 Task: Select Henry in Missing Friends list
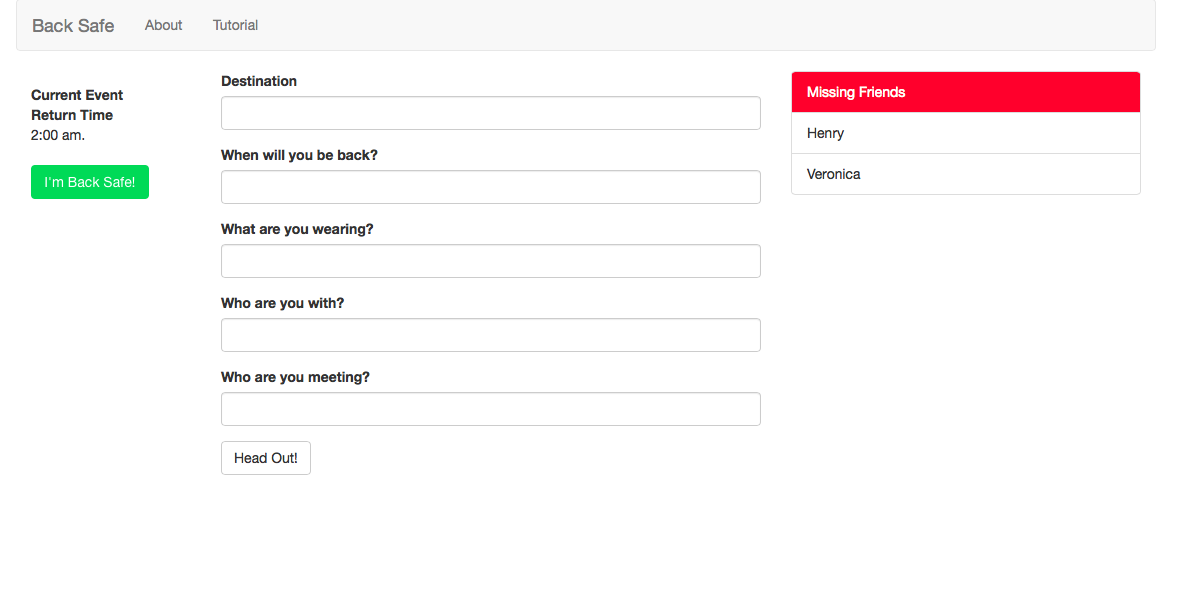point(826,133)
